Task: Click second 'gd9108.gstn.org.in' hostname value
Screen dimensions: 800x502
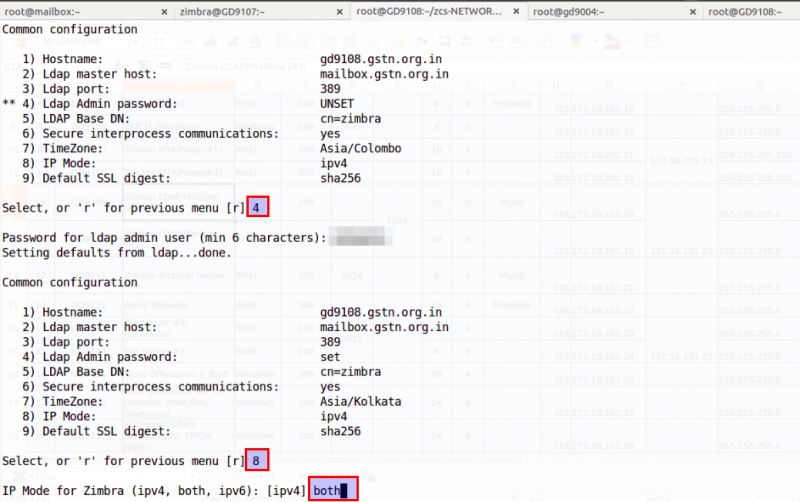Action: click(381, 312)
